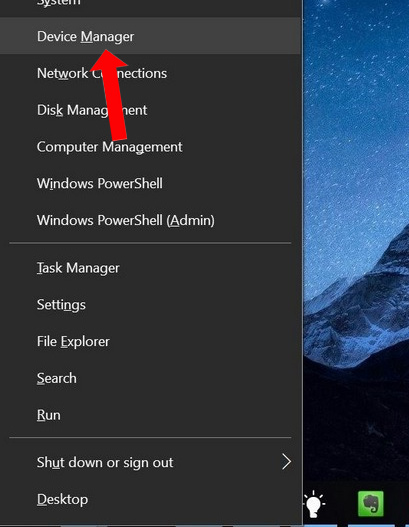Open Settings from the menu
This screenshot has height=527, width=409.
pyautogui.click(x=150, y=305)
